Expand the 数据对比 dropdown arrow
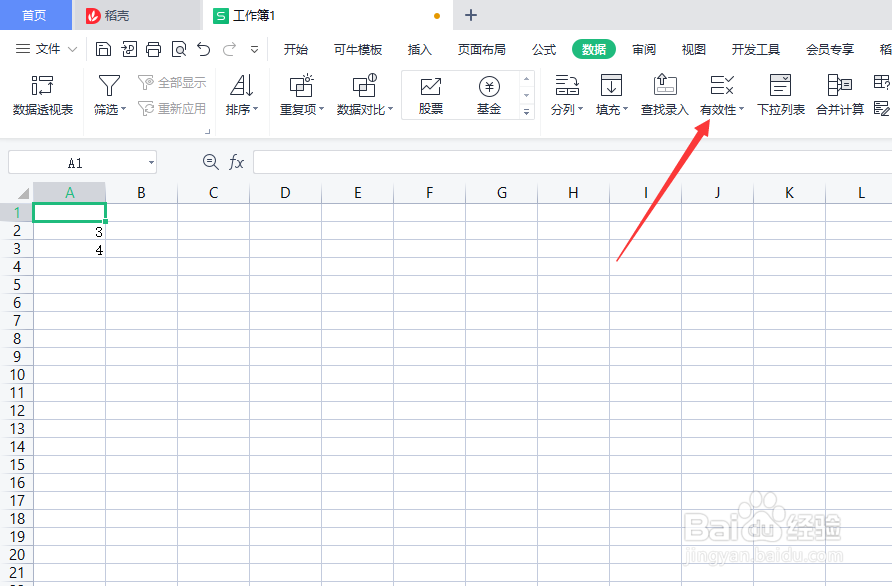This screenshot has width=892, height=586. [x=390, y=109]
